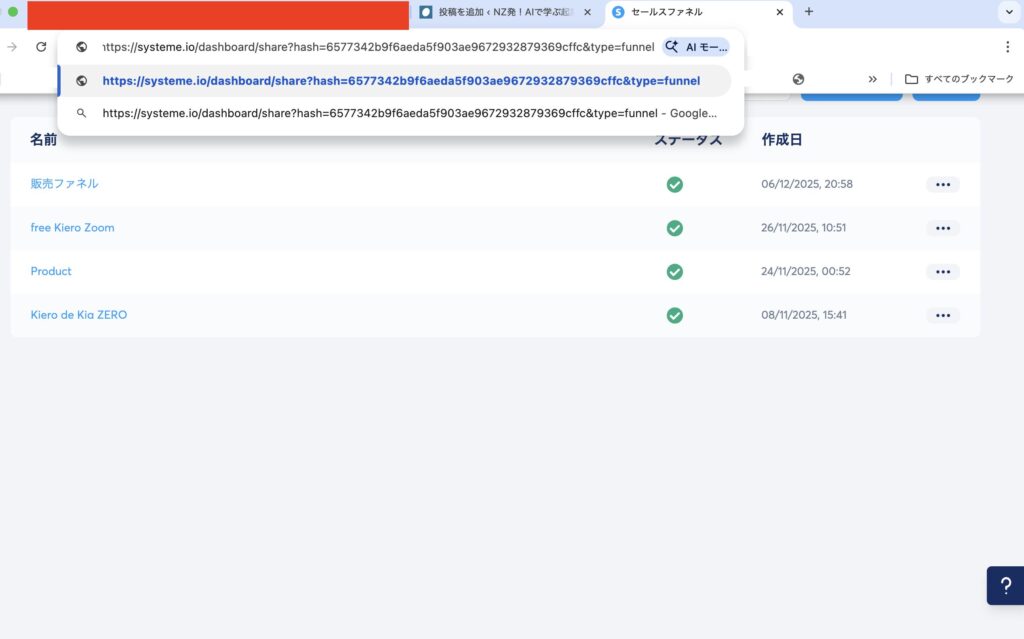
Task: Open the new tab plus button
Action: point(809,12)
